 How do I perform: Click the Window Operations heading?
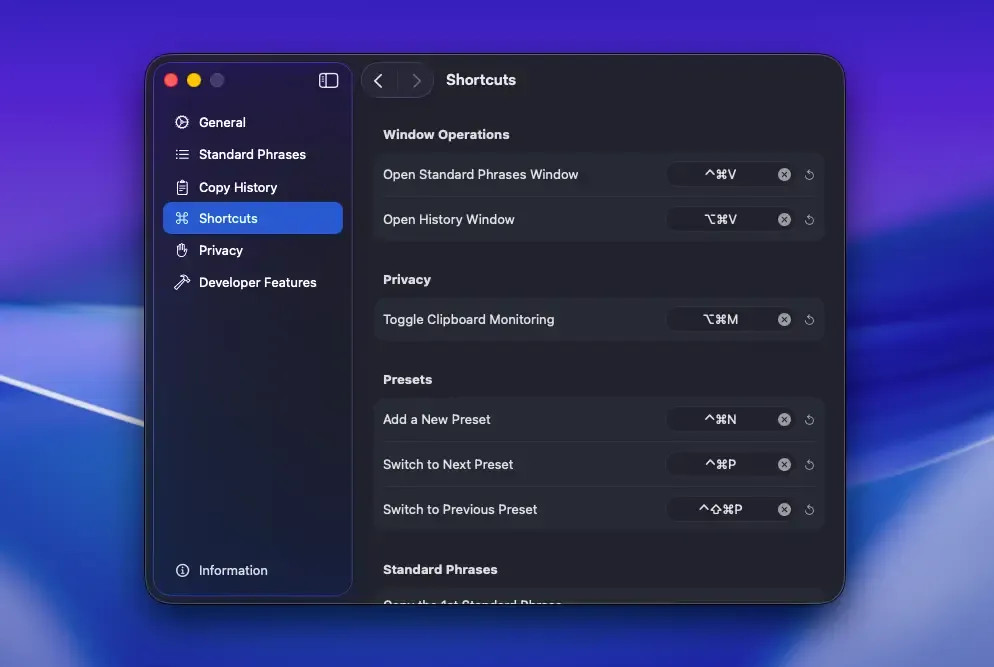click(446, 134)
